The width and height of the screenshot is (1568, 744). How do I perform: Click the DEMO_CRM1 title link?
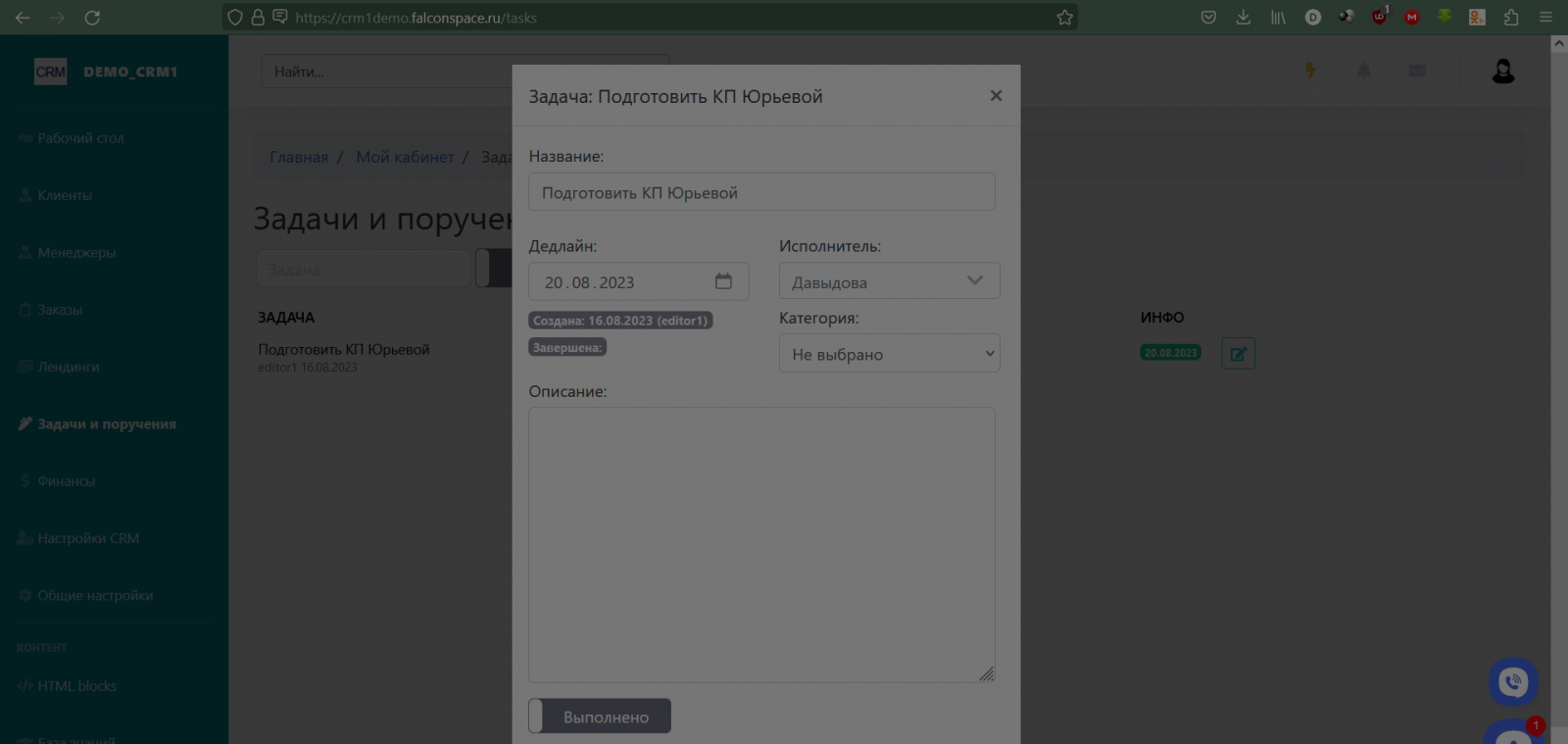(x=130, y=72)
